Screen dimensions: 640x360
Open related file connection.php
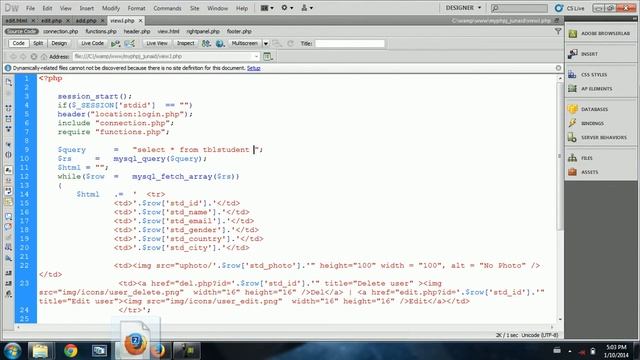point(60,31)
